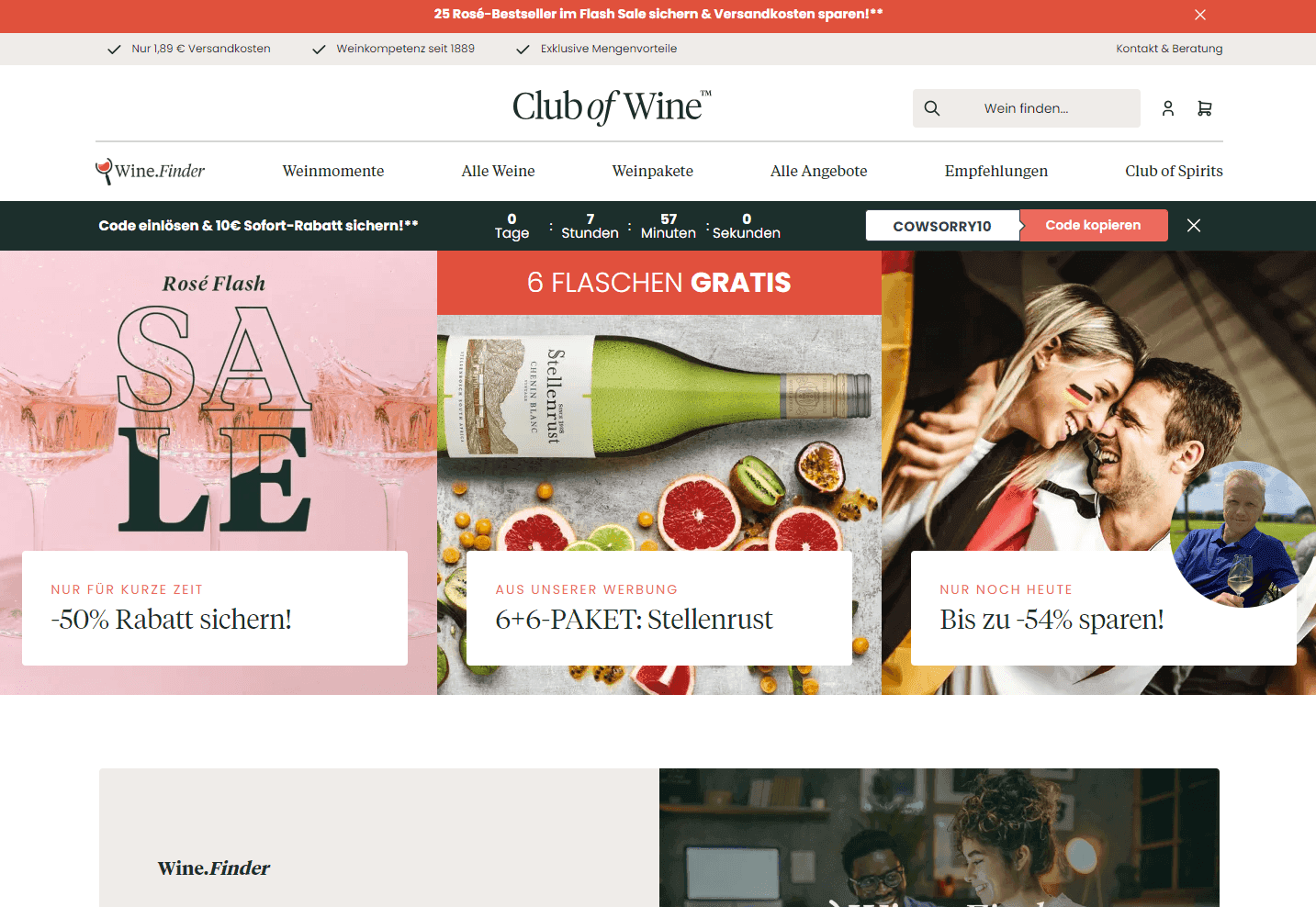Close the red Flash Sale banner

tap(1200, 15)
